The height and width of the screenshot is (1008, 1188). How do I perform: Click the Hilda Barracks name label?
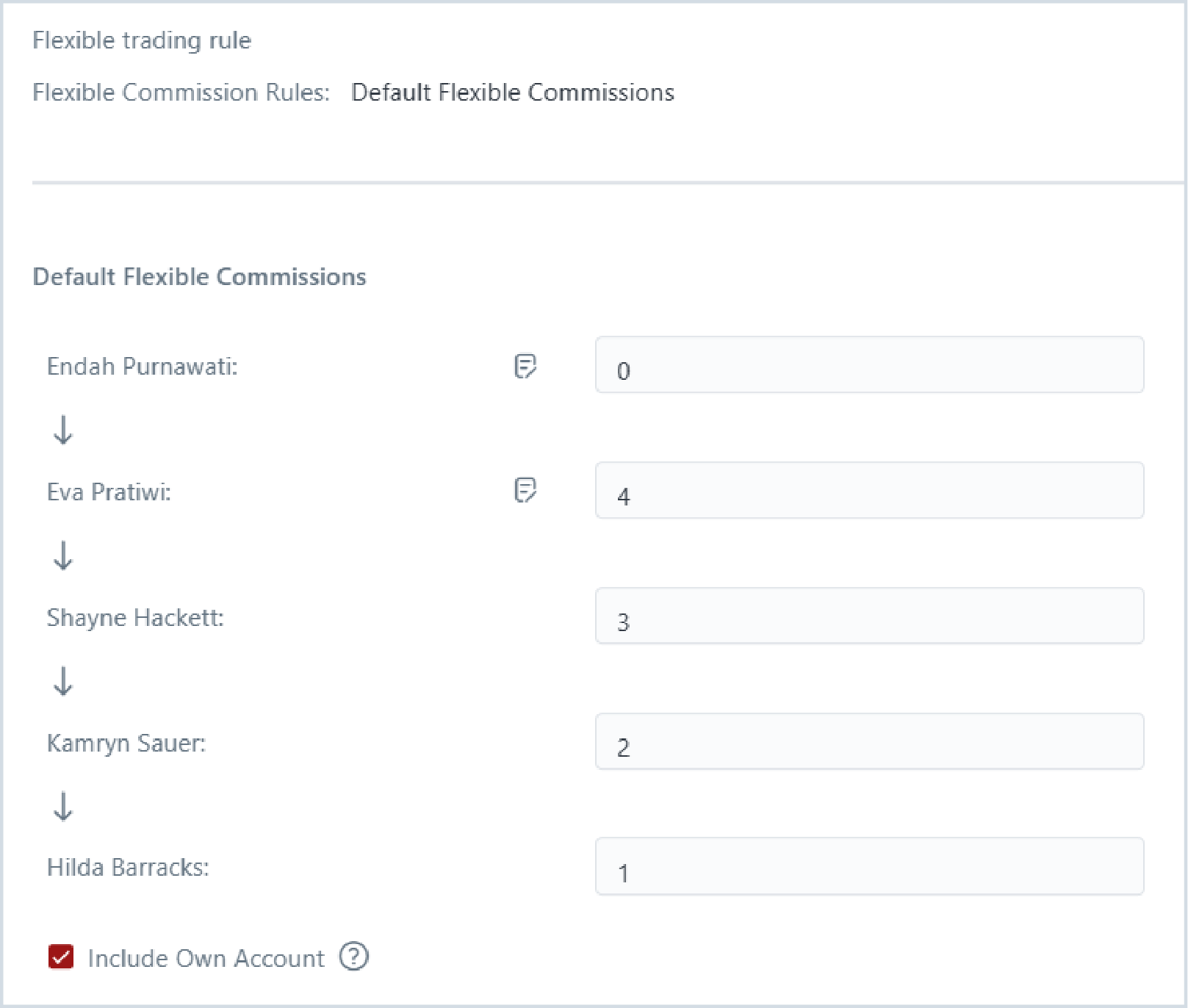128,868
